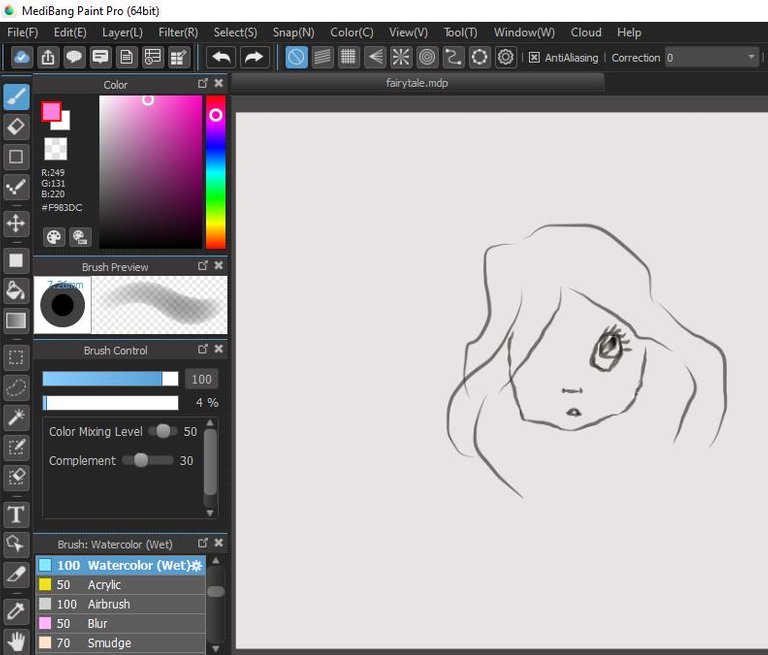This screenshot has width=768, height=655.
Task: Pop out the Color panel
Action: click(x=202, y=83)
